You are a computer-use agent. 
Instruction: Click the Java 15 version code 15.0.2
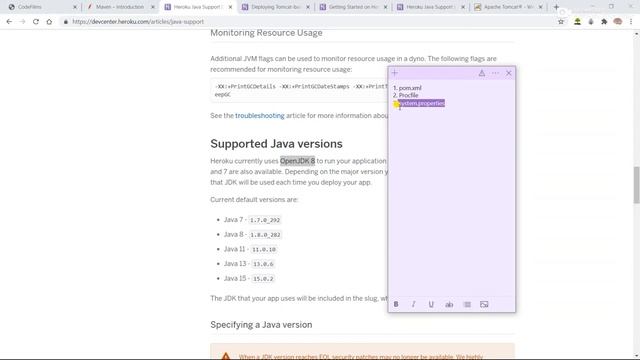[263, 279]
